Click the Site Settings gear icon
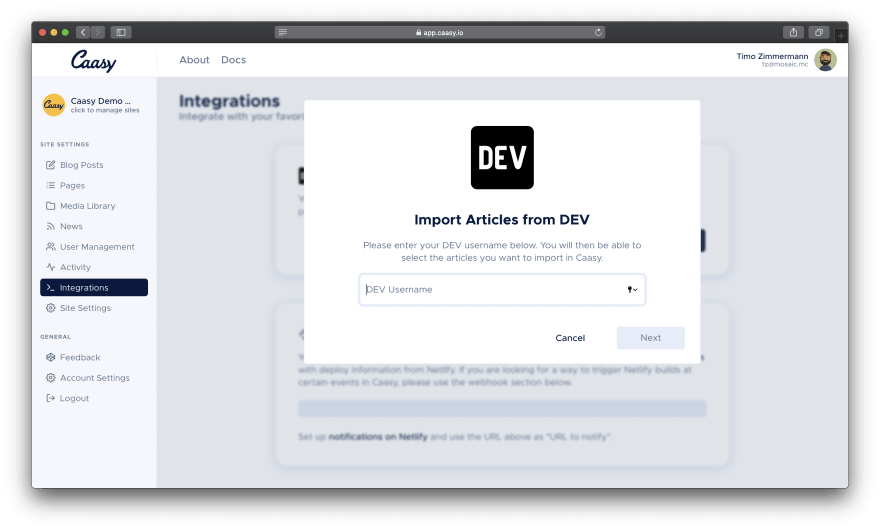Image resolution: width=880 pixels, height=530 pixels. click(x=51, y=308)
